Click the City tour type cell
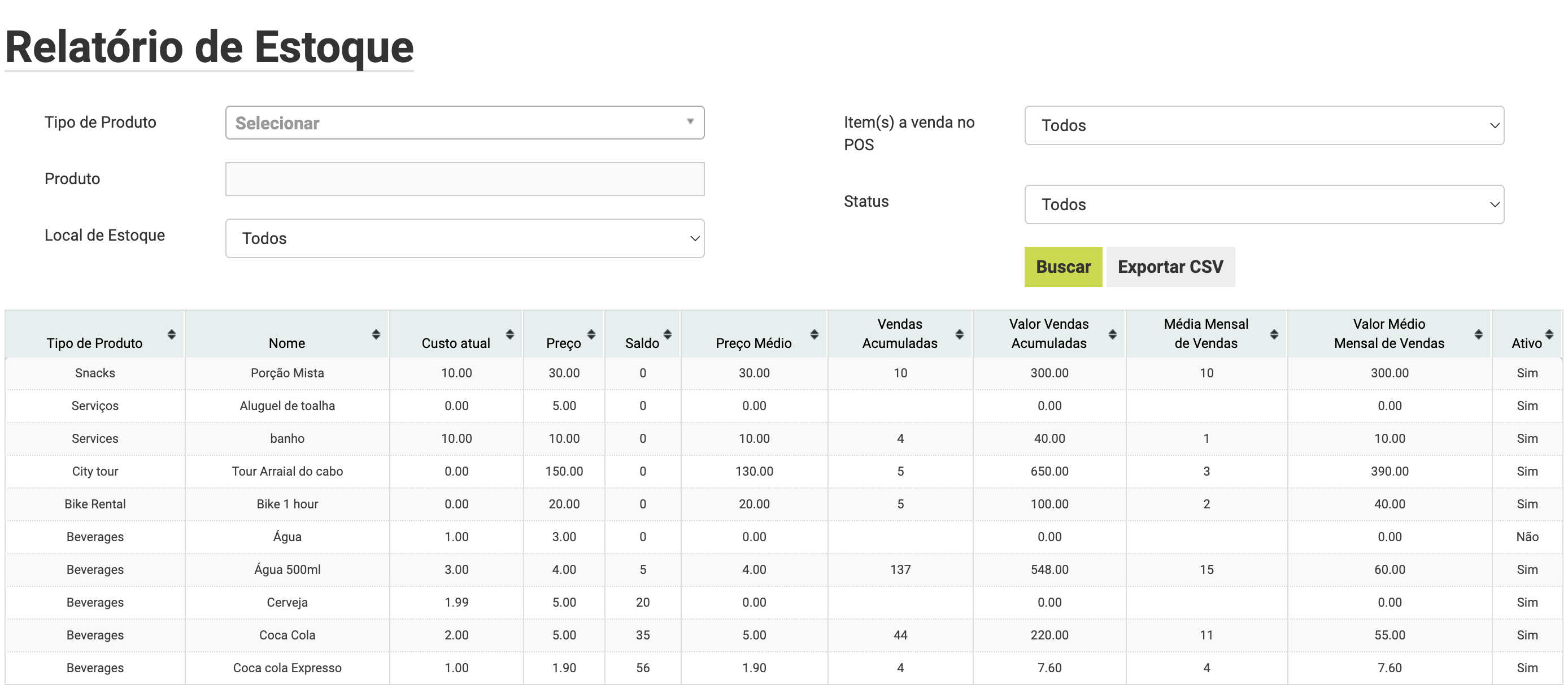 (x=95, y=472)
